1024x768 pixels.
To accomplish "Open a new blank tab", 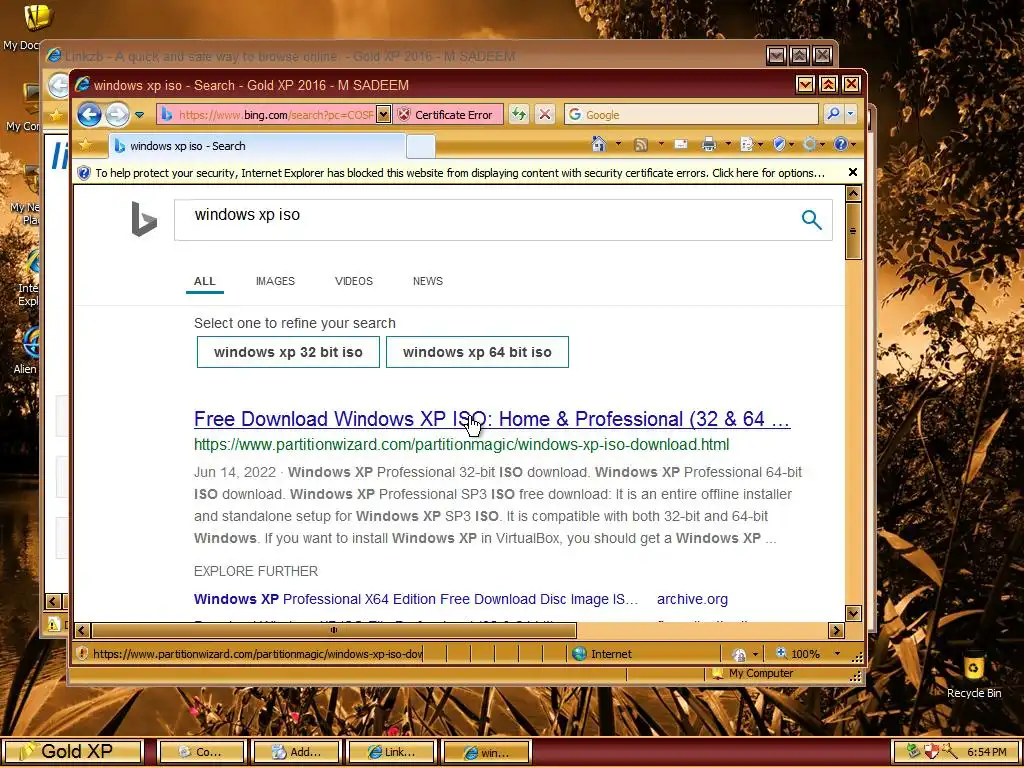I will 421,146.
